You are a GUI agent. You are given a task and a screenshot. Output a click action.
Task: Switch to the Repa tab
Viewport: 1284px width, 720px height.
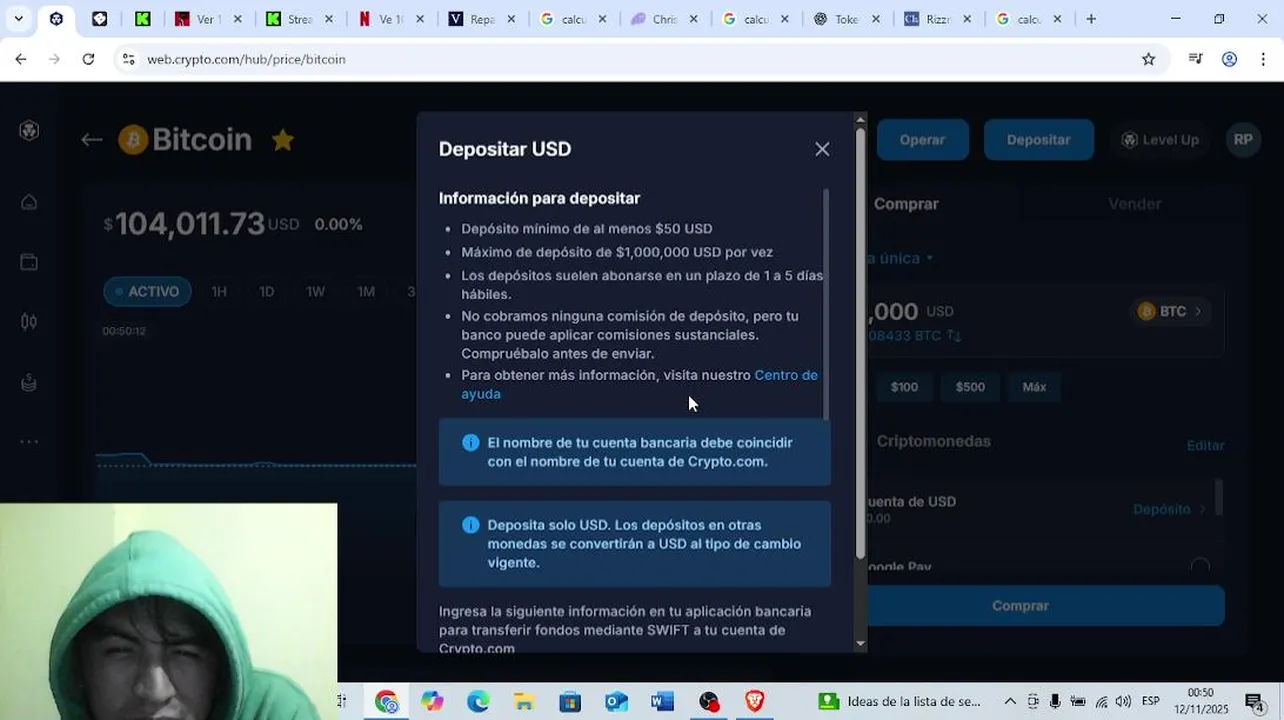point(483,19)
